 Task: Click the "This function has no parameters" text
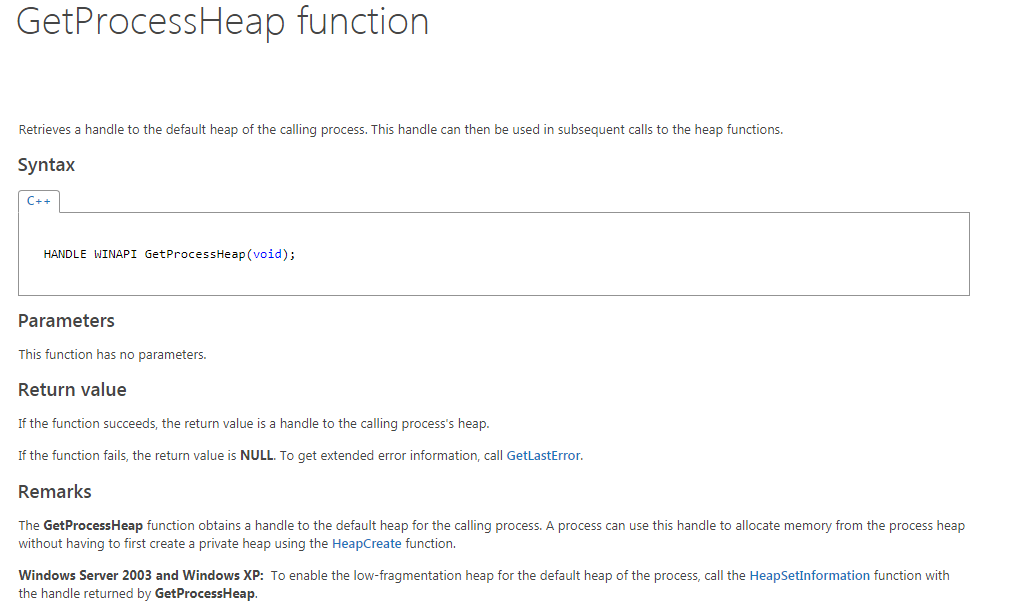112,355
